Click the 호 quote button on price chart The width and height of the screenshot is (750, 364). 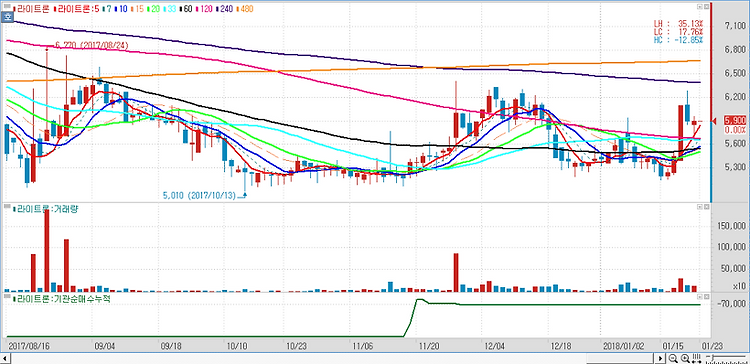tap(7, 17)
